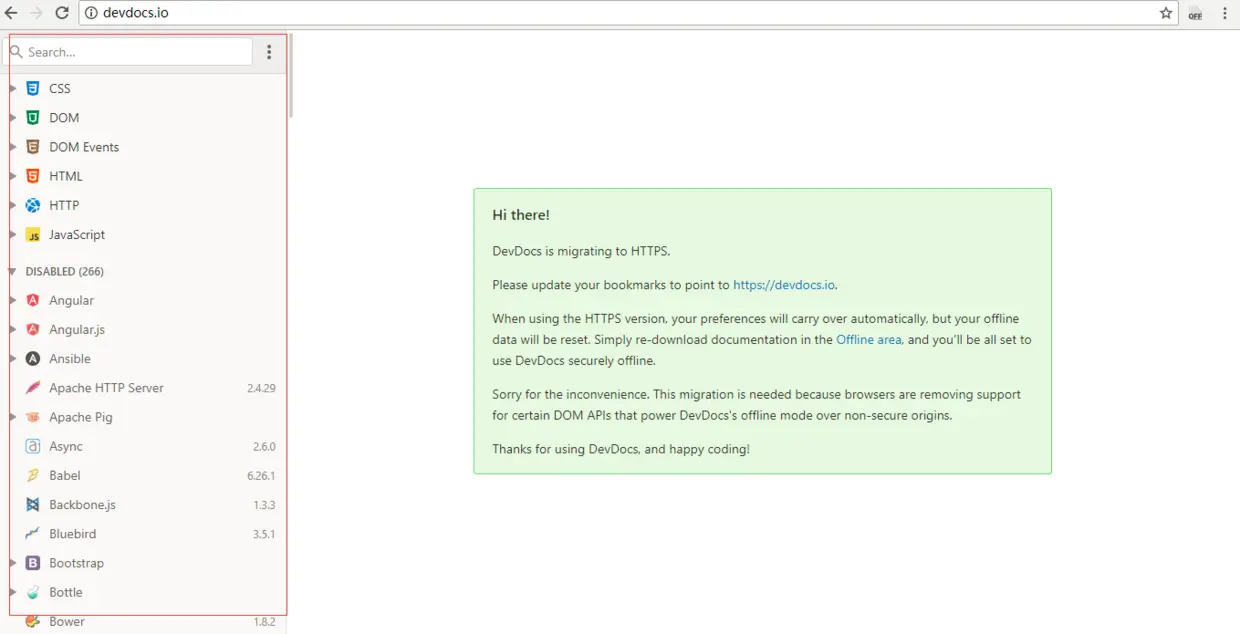Click the 'Hi there!' notice heading
The height and width of the screenshot is (634, 1240).
point(521,215)
